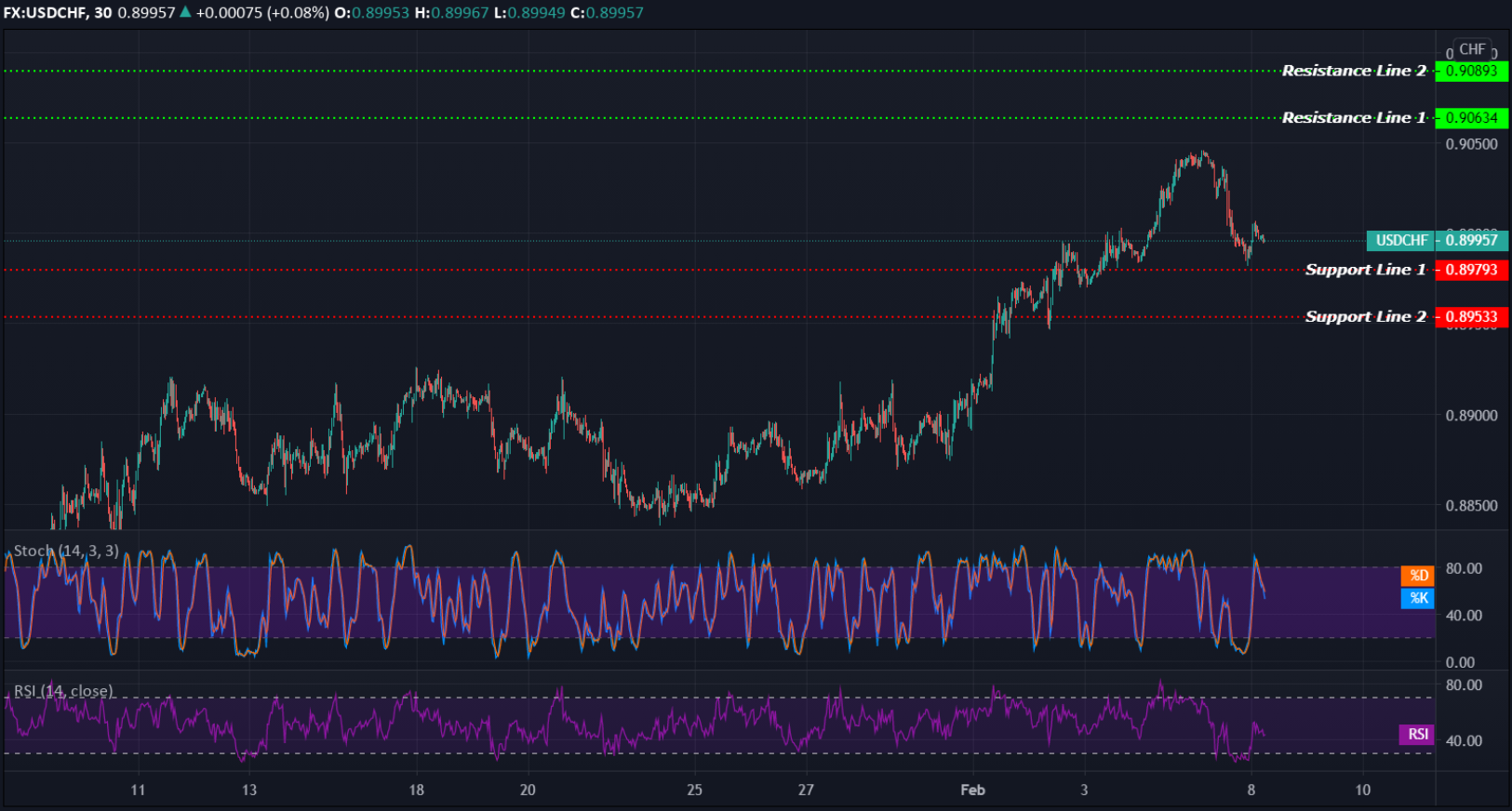Screen dimensions: 1512x811
Task: Click the USDCHF current price label
Action: tap(1401, 240)
